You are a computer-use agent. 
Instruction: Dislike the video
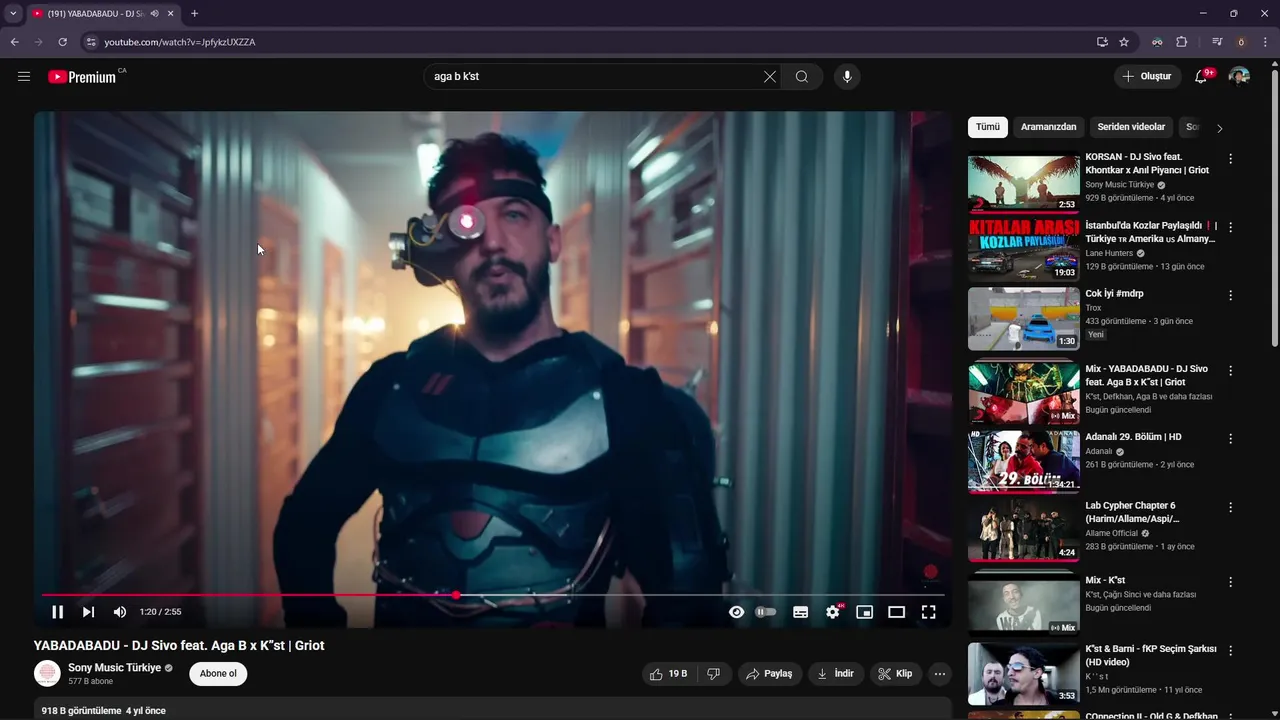[713, 674]
